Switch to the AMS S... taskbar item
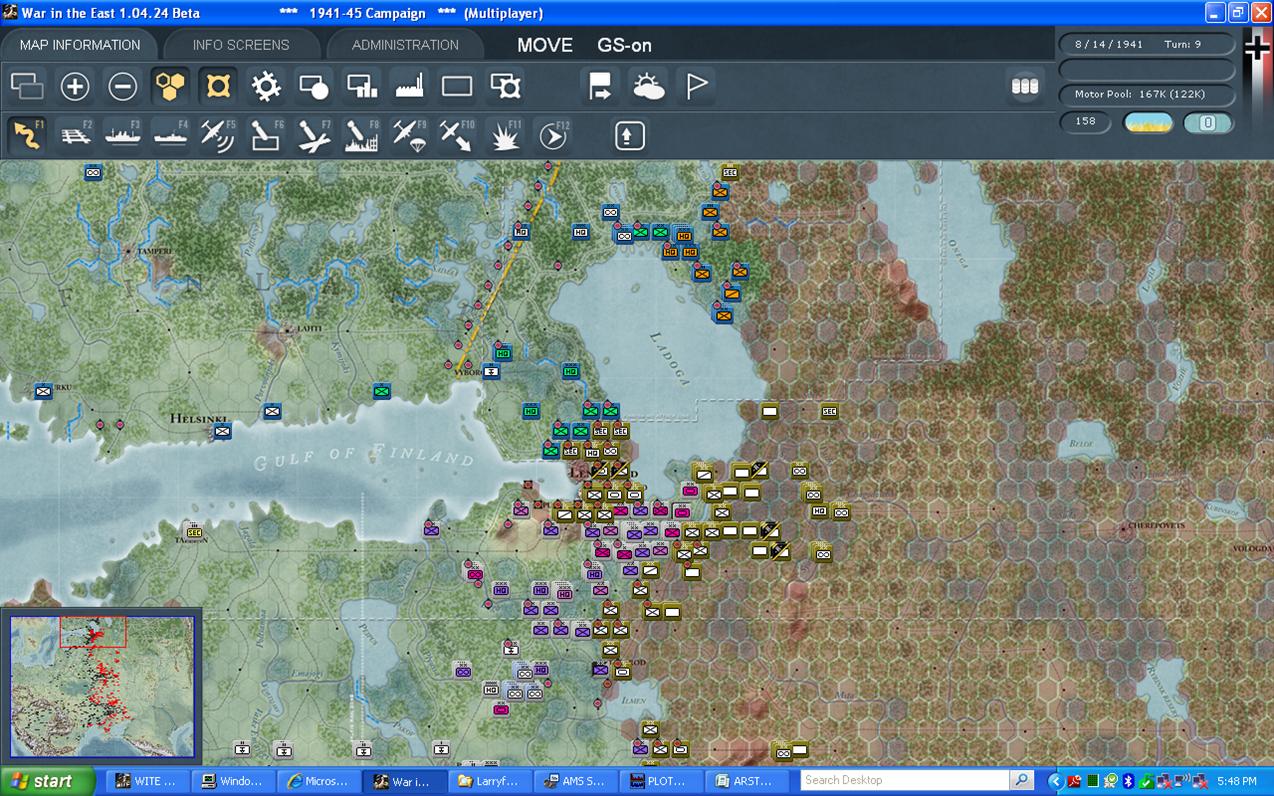This screenshot has width=1274, height=796. tap(576, 781)
